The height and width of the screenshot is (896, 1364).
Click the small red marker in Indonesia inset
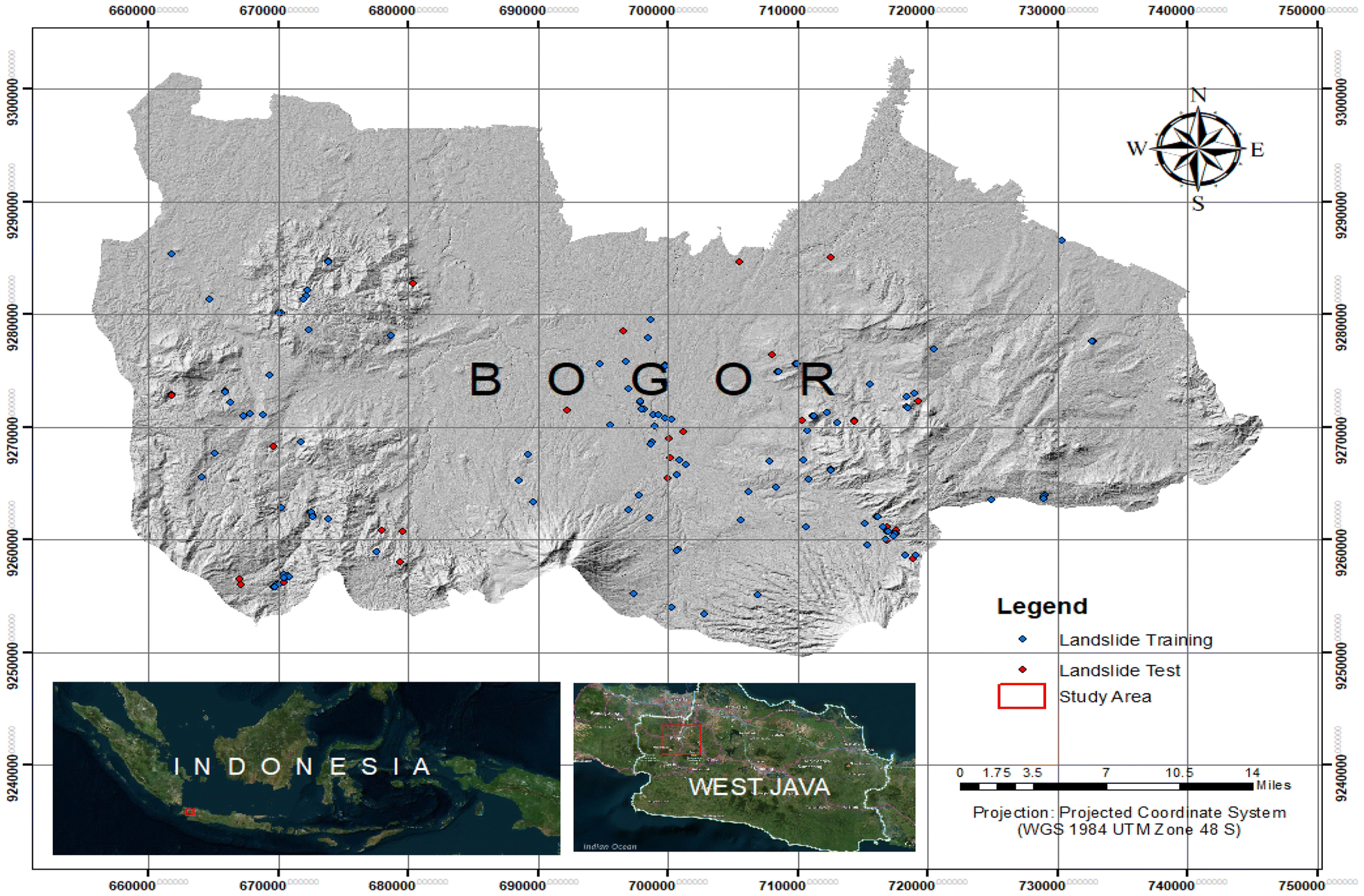coord(190,812)
